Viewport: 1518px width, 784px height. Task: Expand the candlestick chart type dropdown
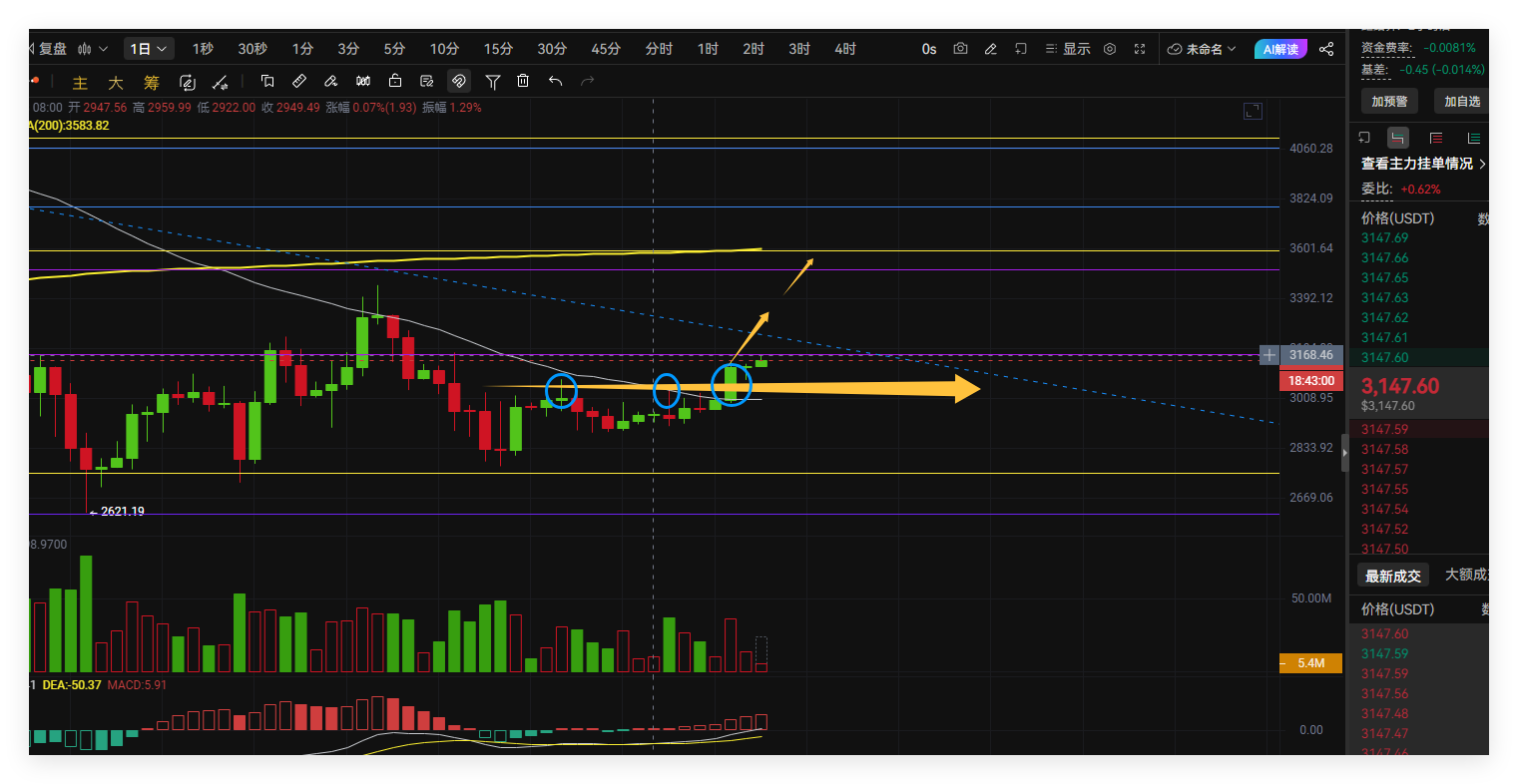coord(93,49)
